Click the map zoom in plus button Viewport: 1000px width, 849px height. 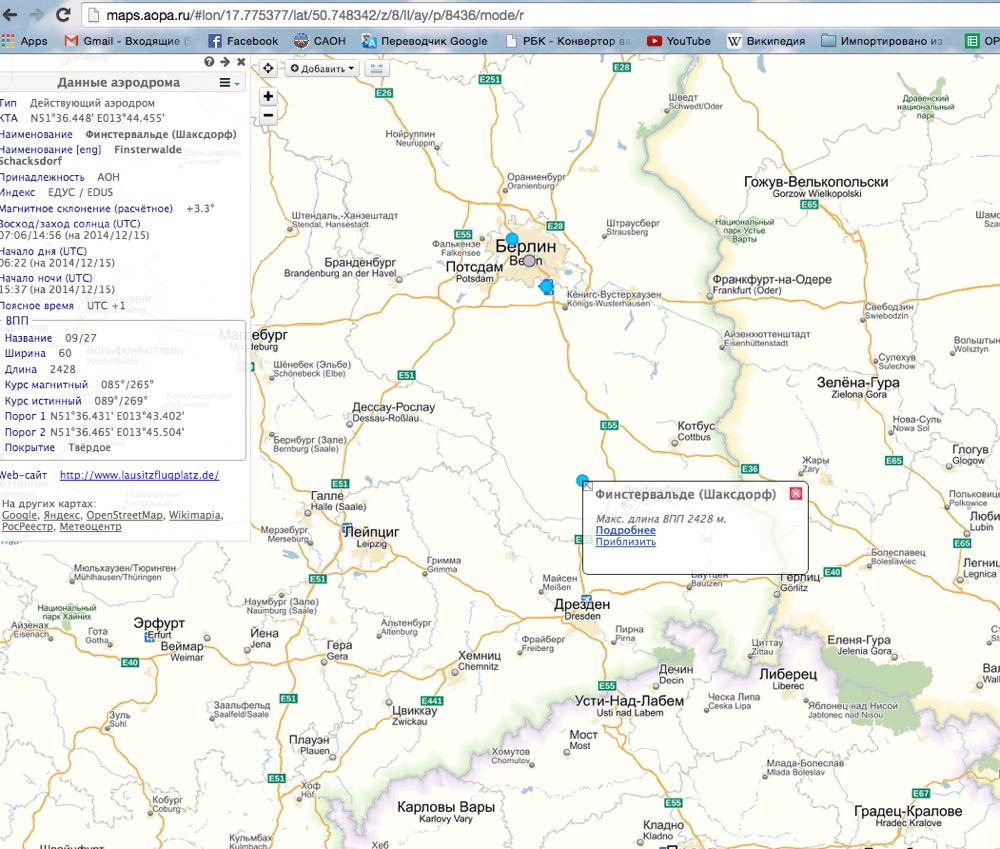click(x=268, y=97)
